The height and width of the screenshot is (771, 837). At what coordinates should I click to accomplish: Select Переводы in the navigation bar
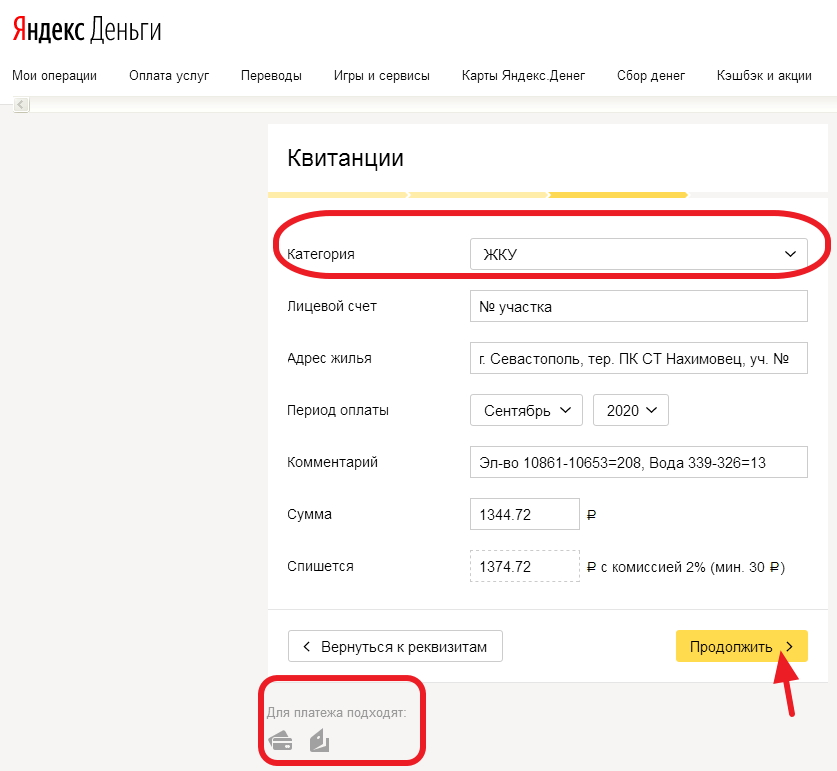[x=271, y=75]
